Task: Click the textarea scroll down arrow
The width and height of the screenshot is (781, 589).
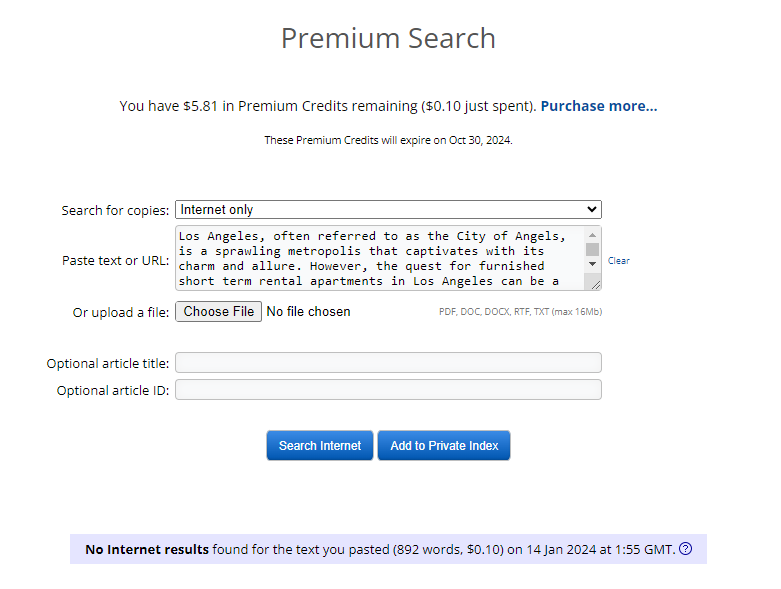Action: (592, 264)
